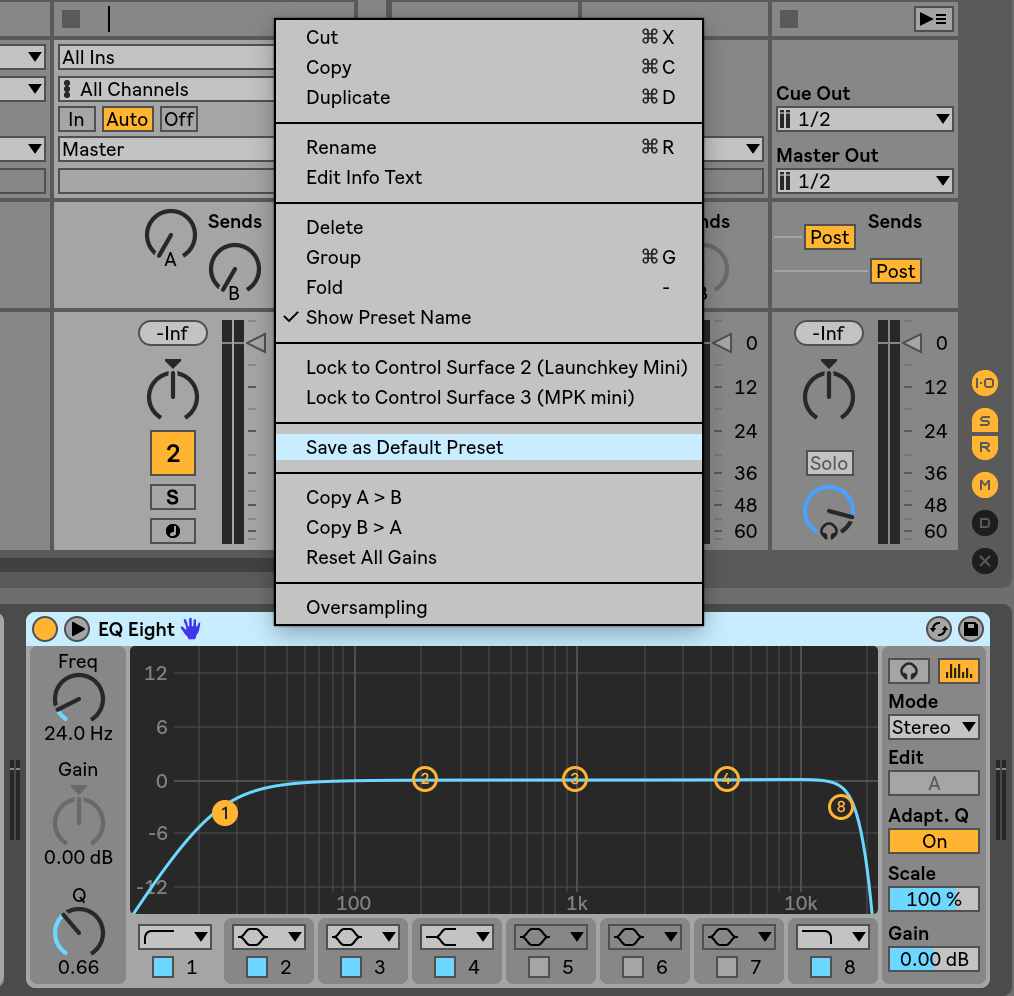Toggle the spectrum analyzer display icon
Screen dimensions: 1014x996
[958, 671]
